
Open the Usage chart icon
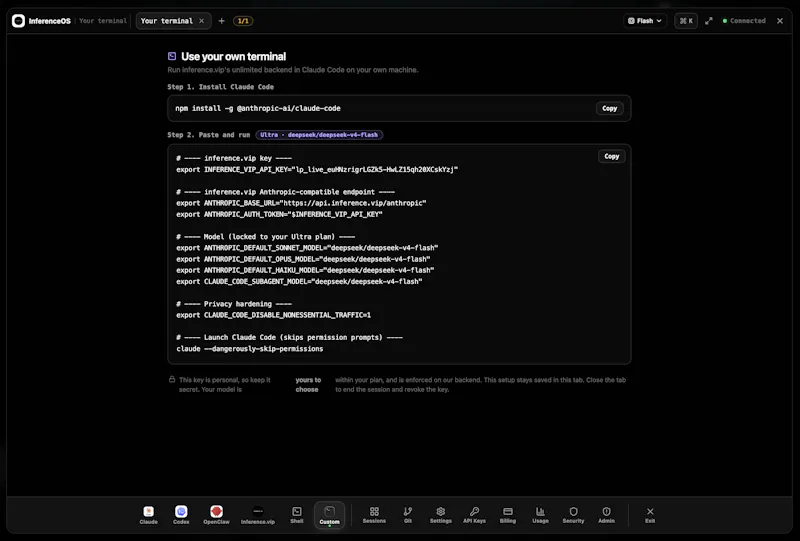point(540,514)
